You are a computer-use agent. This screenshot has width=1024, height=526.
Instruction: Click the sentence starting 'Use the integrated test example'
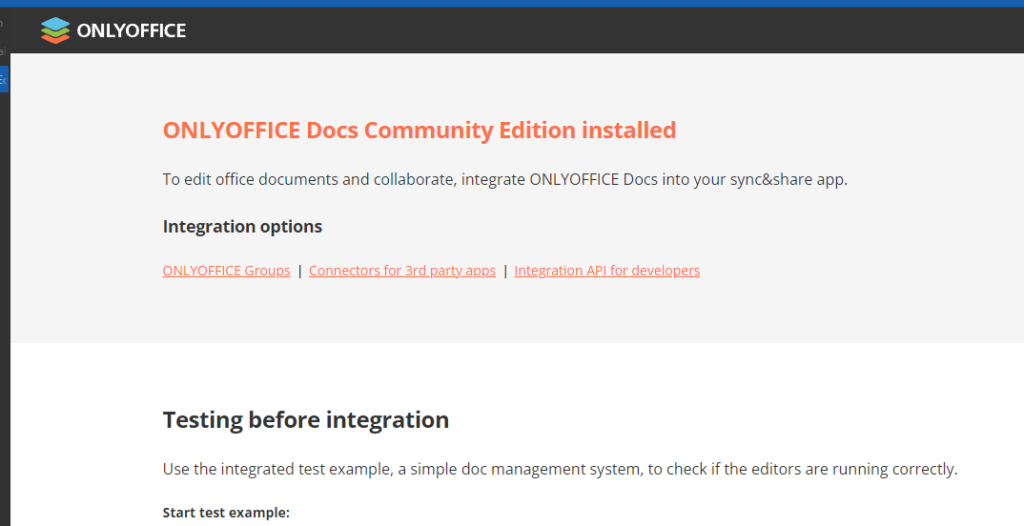click(560, 469)
